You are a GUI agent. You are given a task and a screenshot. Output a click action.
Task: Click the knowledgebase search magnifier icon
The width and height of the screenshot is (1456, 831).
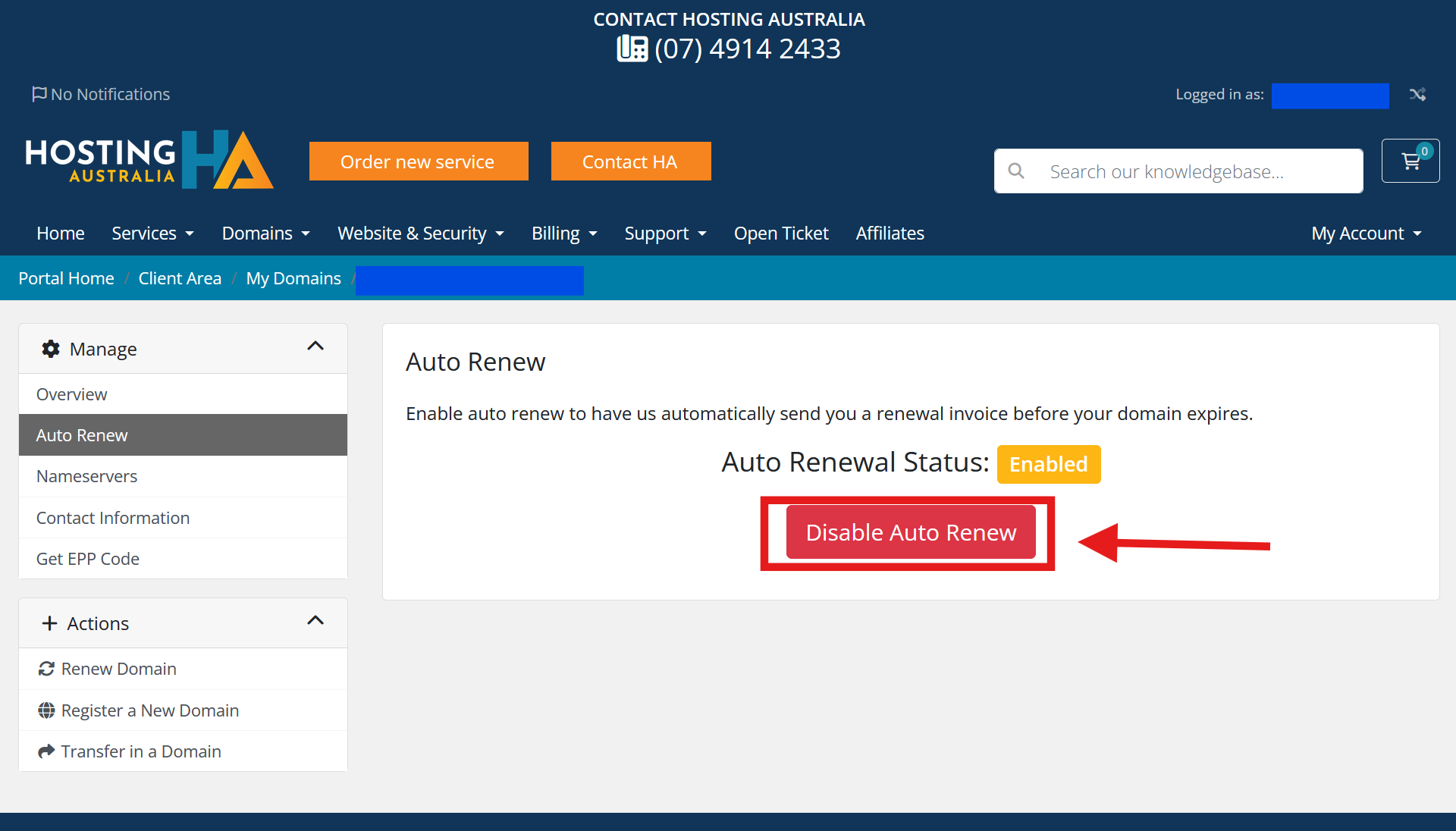(1016, 171)
